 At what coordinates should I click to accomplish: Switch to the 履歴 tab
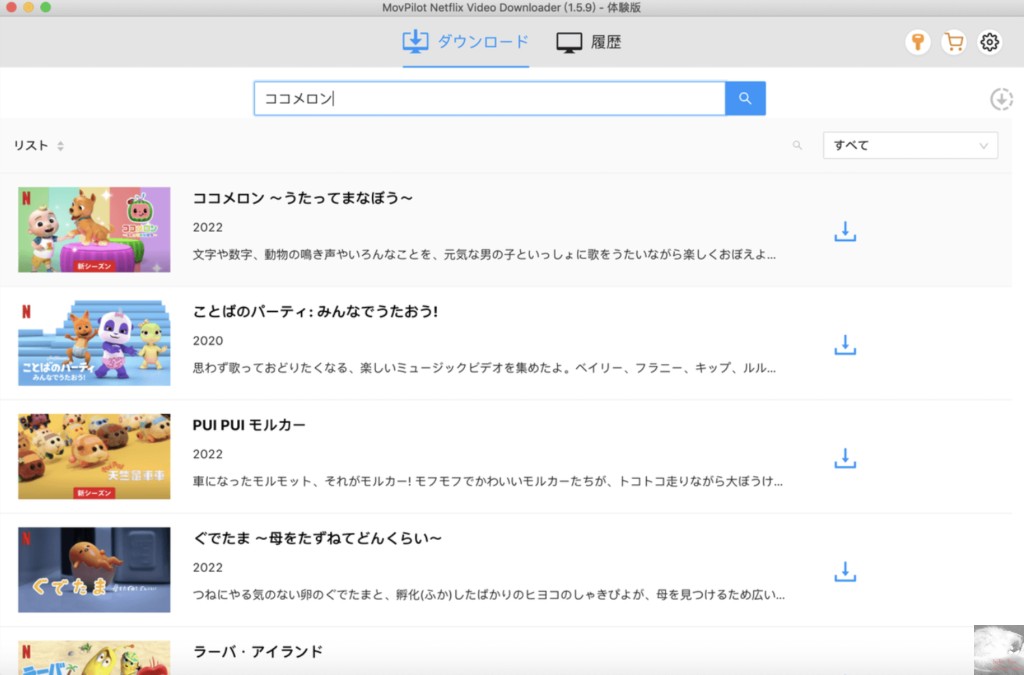(x=588, y=42)
